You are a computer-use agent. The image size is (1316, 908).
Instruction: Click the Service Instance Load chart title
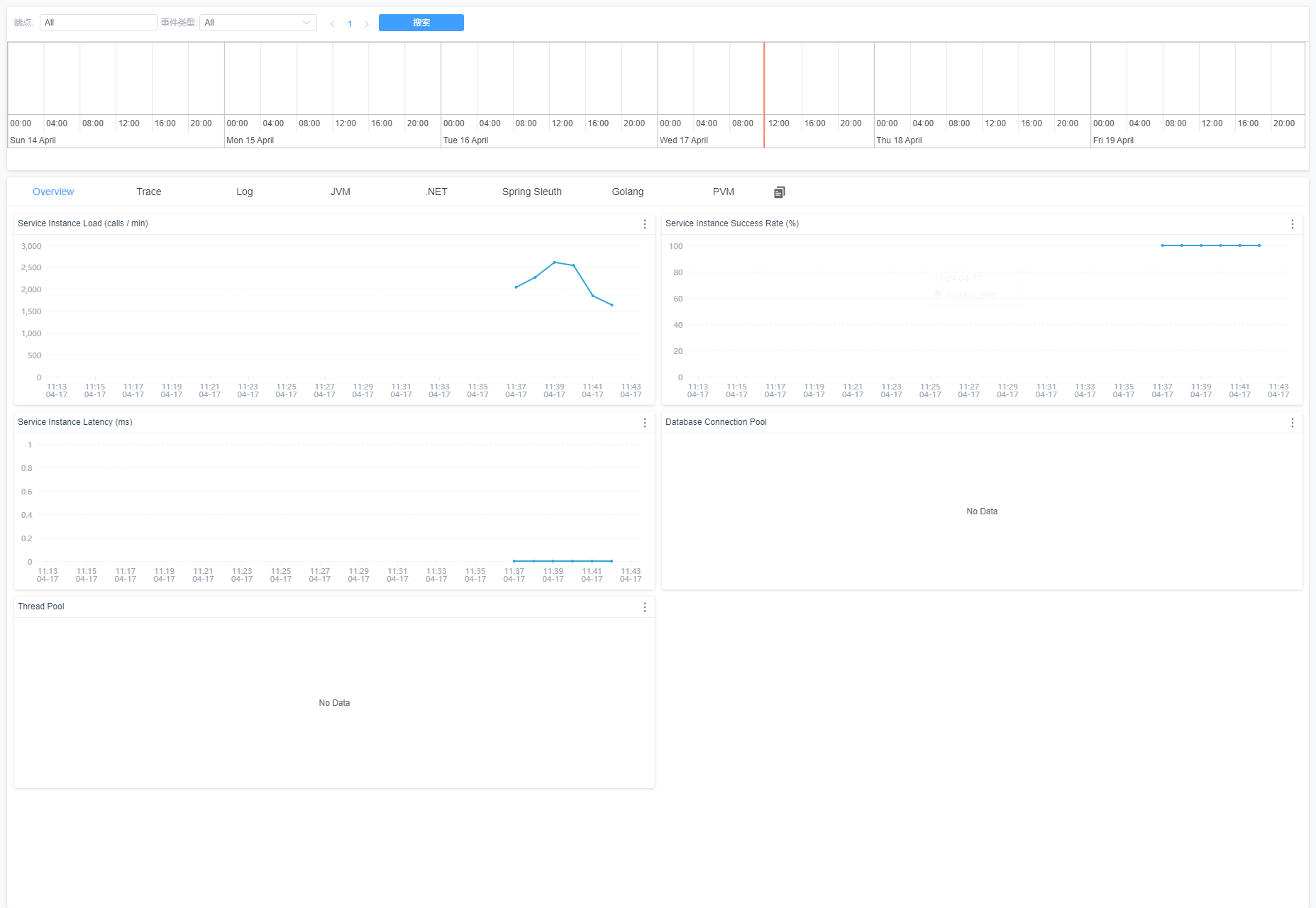click(x=83, y=223)
